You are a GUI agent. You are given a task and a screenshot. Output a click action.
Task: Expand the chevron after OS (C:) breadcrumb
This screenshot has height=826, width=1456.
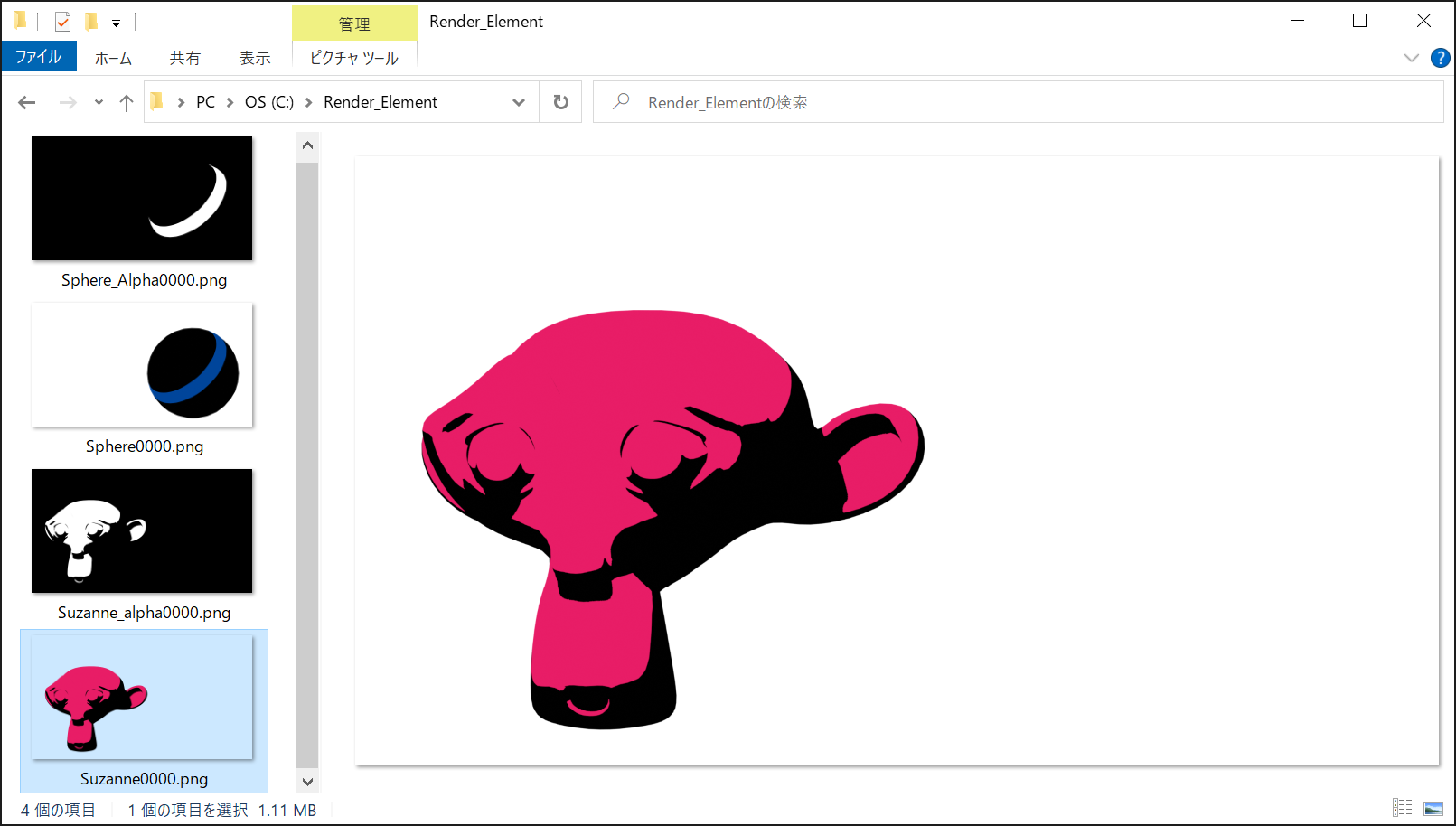pyautogui.click(x=308, y=102)
